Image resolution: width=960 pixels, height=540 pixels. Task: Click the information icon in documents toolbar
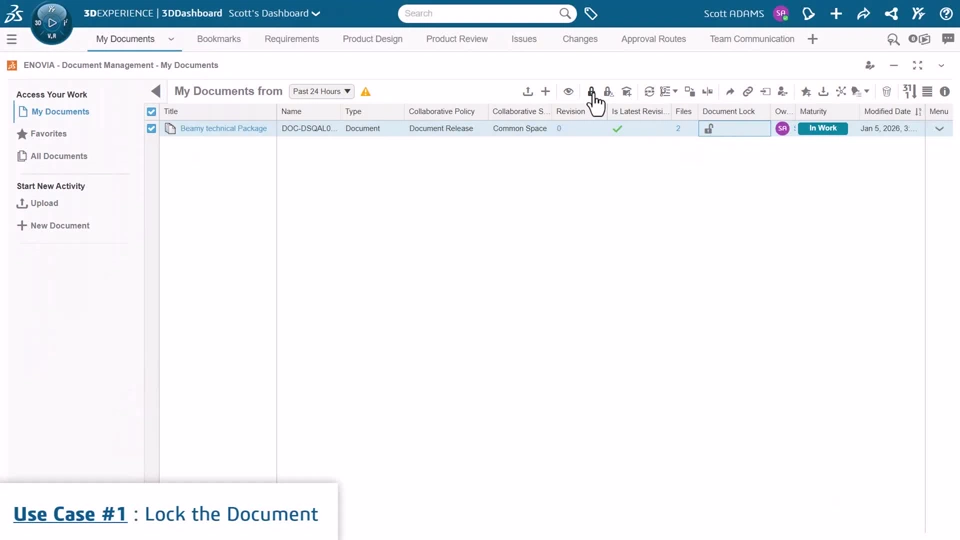click(x=945, y=91)
